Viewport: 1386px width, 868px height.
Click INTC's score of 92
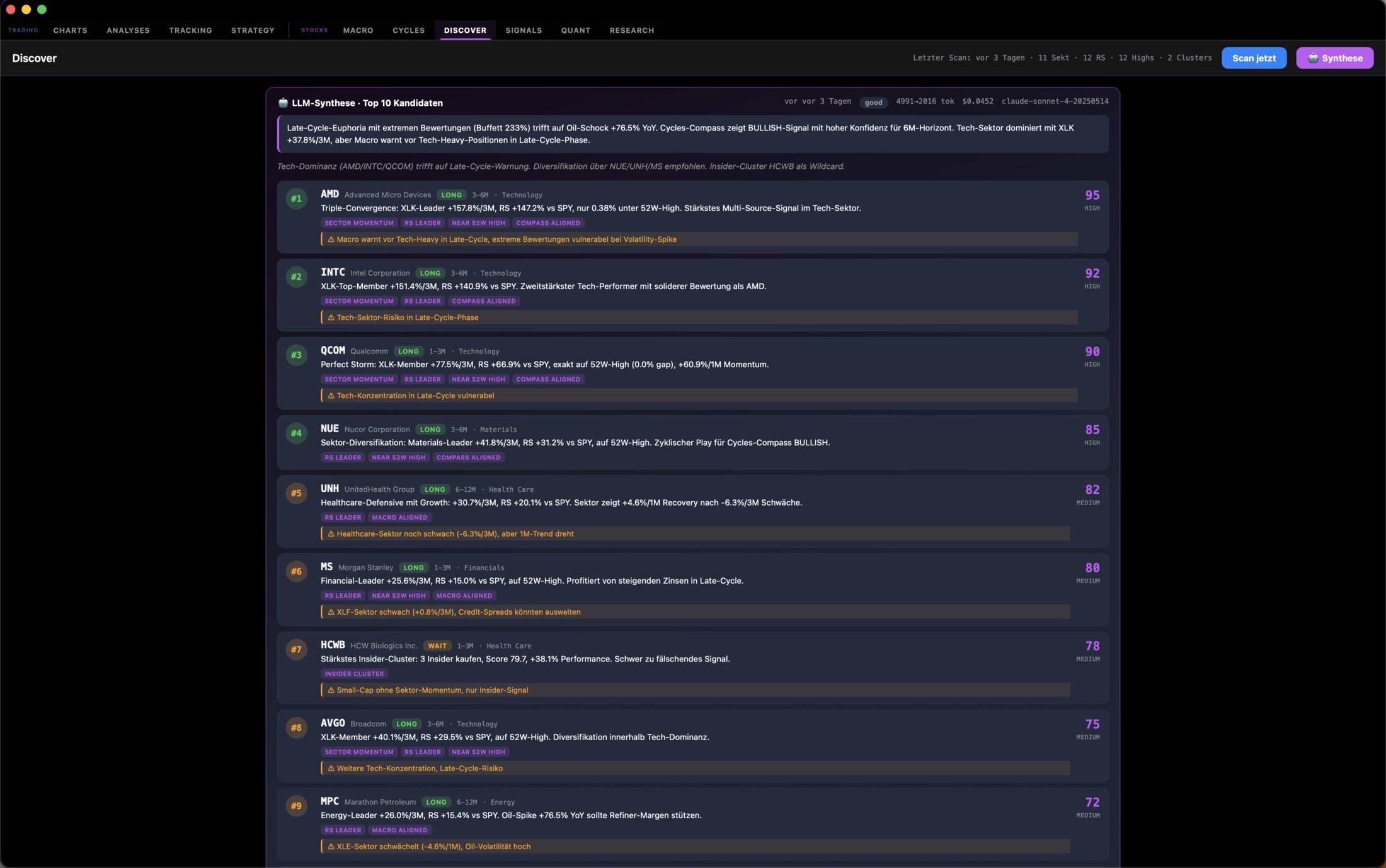(x=1092, y=273)
